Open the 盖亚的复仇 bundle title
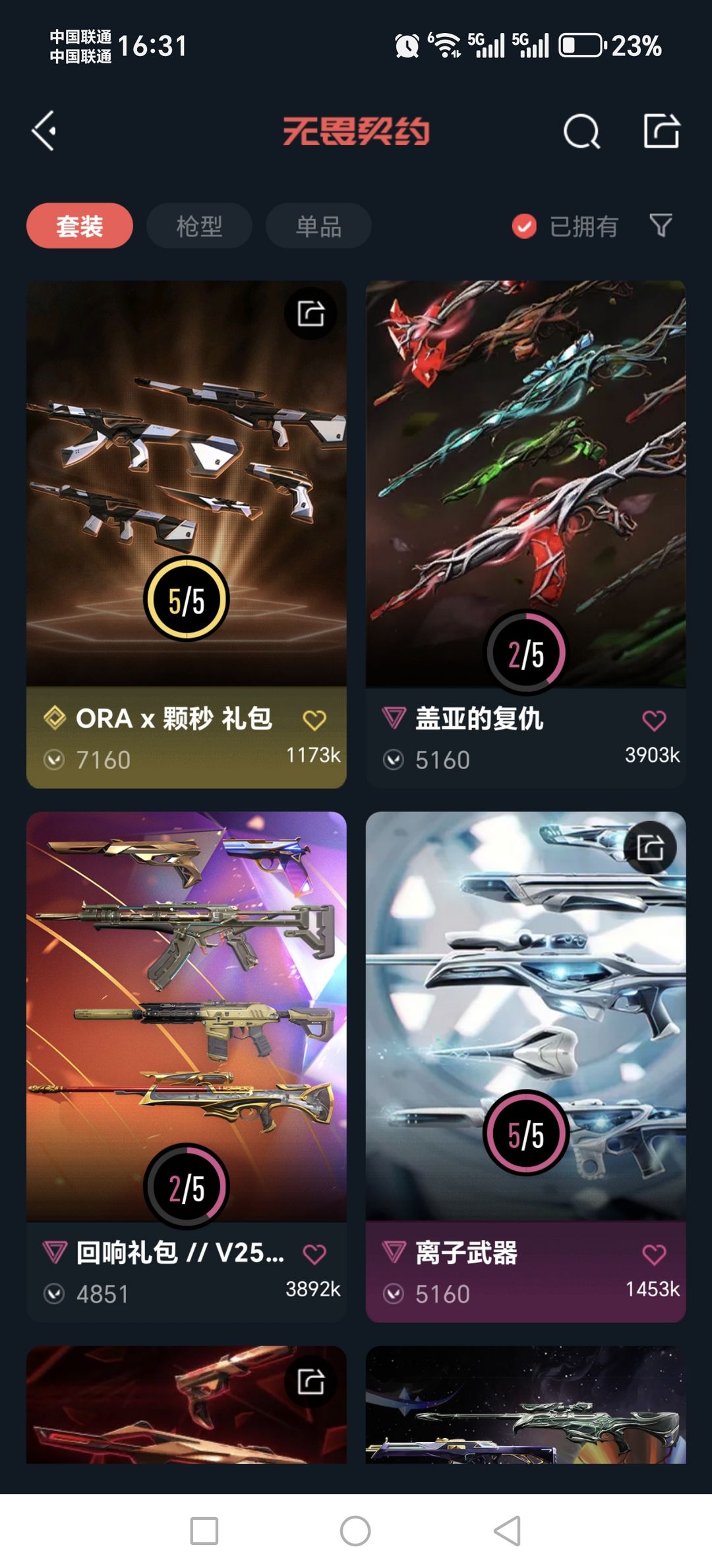This screenshot has height=1568, width=712. tap(479, 718)
